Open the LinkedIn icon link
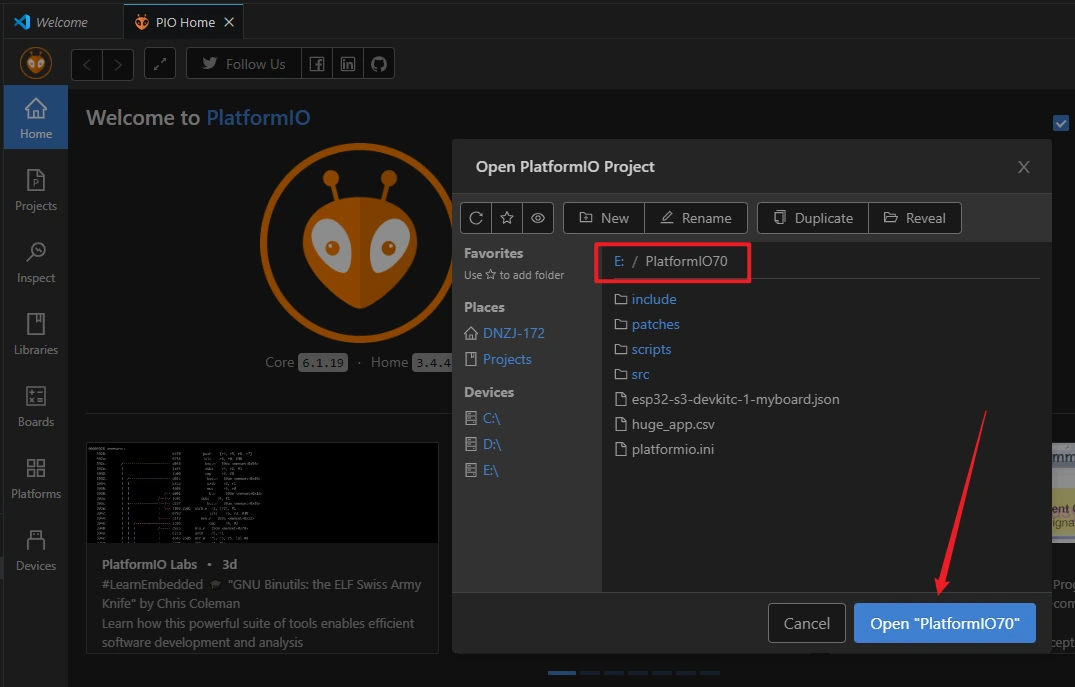This screenshot has width=1075, height=687. 348,64
